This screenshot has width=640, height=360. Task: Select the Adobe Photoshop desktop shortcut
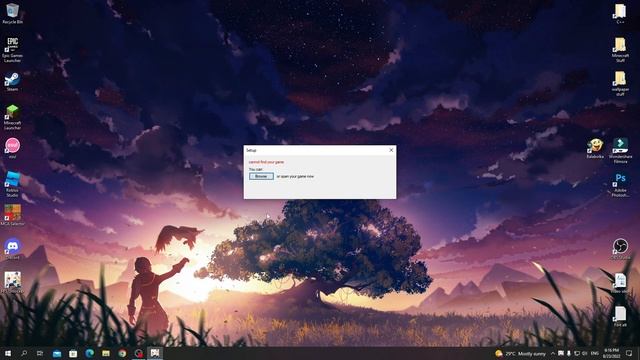coord(620,185)
